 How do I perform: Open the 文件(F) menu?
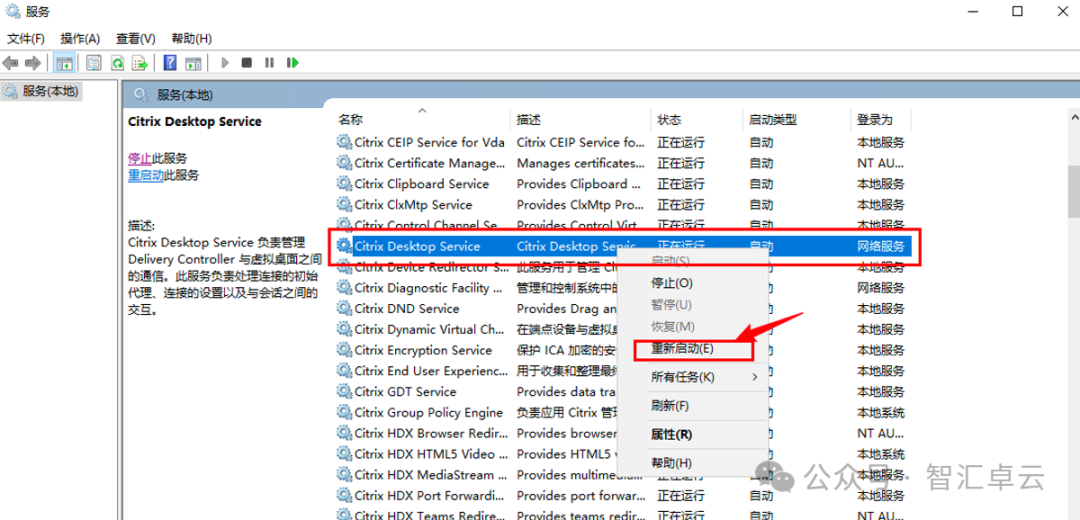pos(25,39)
